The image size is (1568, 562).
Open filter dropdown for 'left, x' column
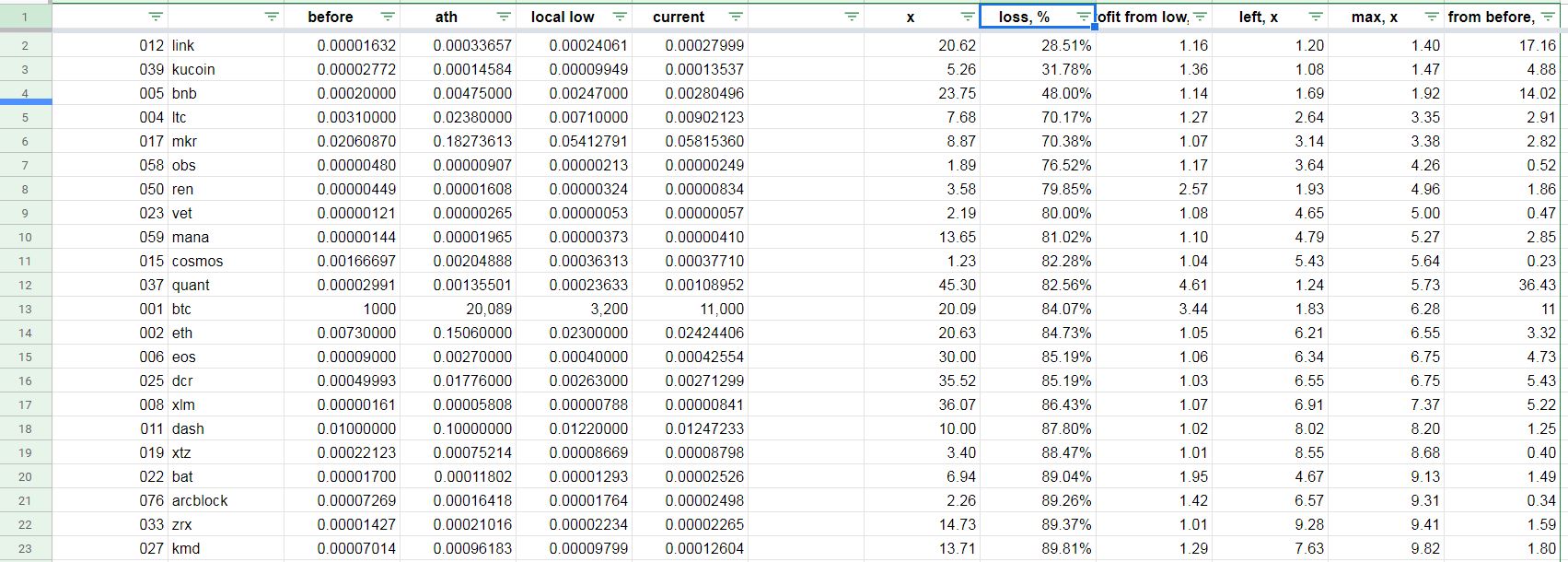click(1316, 17)
